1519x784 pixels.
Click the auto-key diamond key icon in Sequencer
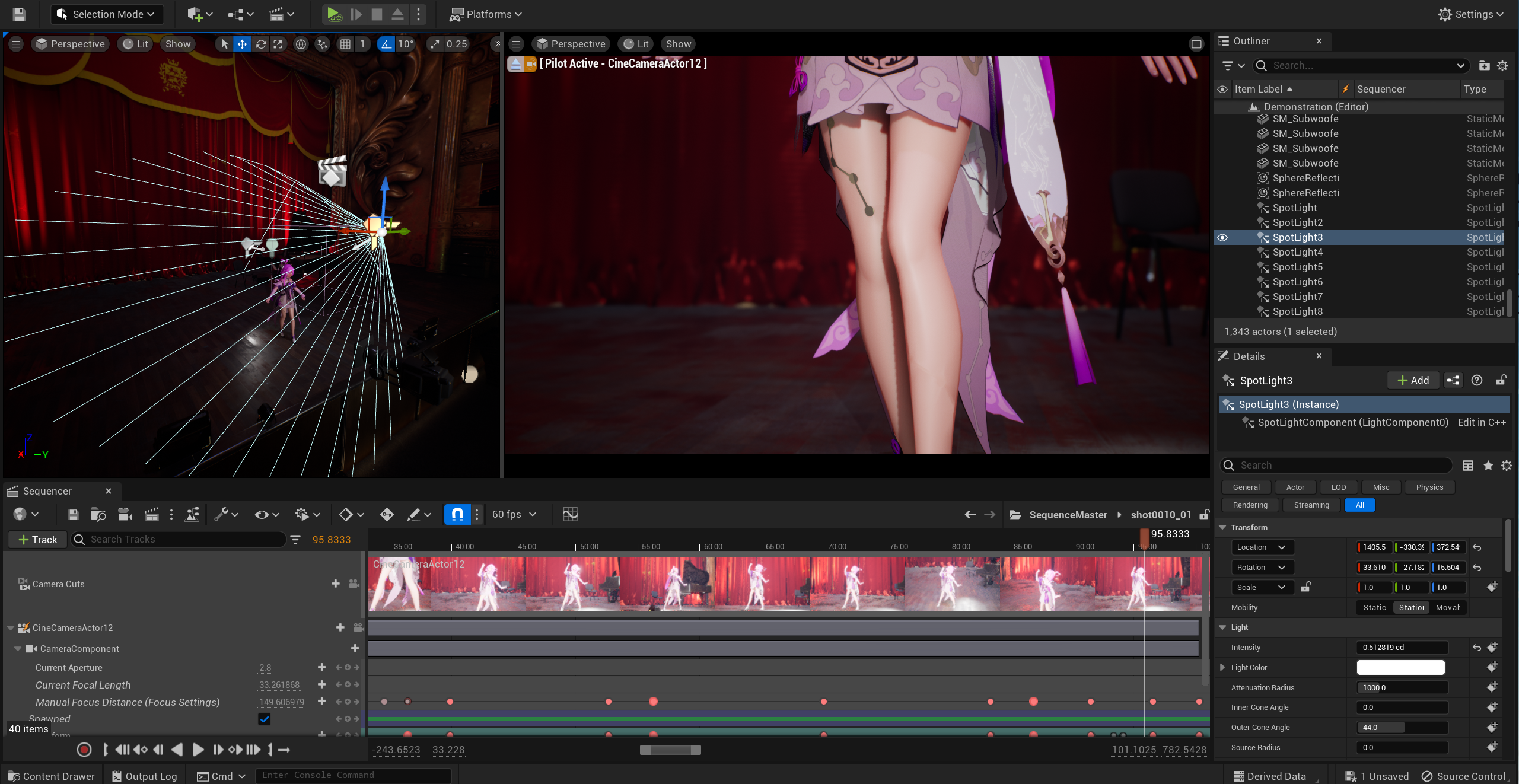point(387,514)
